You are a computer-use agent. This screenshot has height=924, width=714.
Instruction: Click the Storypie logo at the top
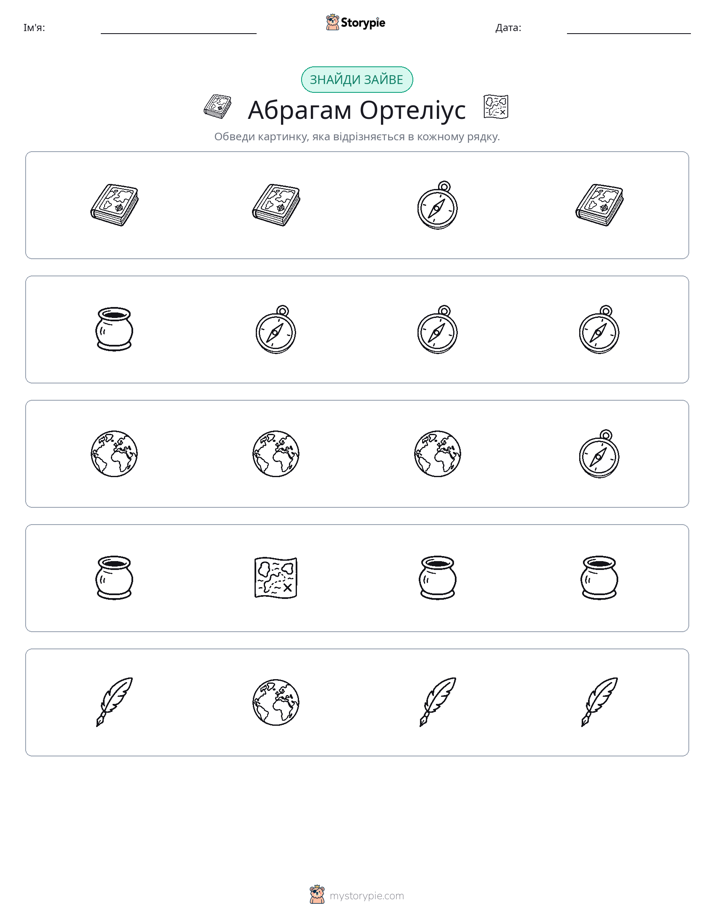(x=356, y=22)
